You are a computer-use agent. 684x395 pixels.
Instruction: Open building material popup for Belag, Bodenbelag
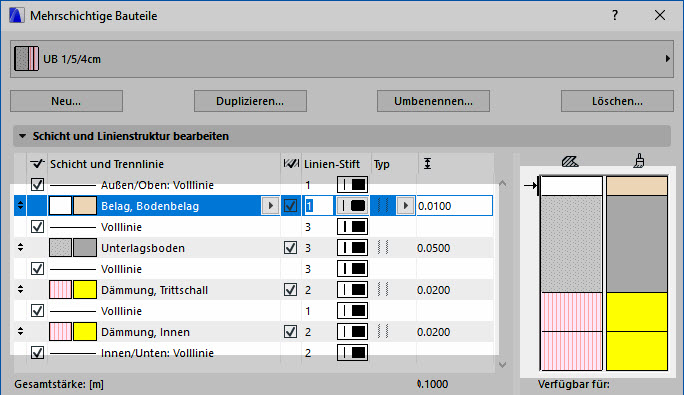(270, 206)
